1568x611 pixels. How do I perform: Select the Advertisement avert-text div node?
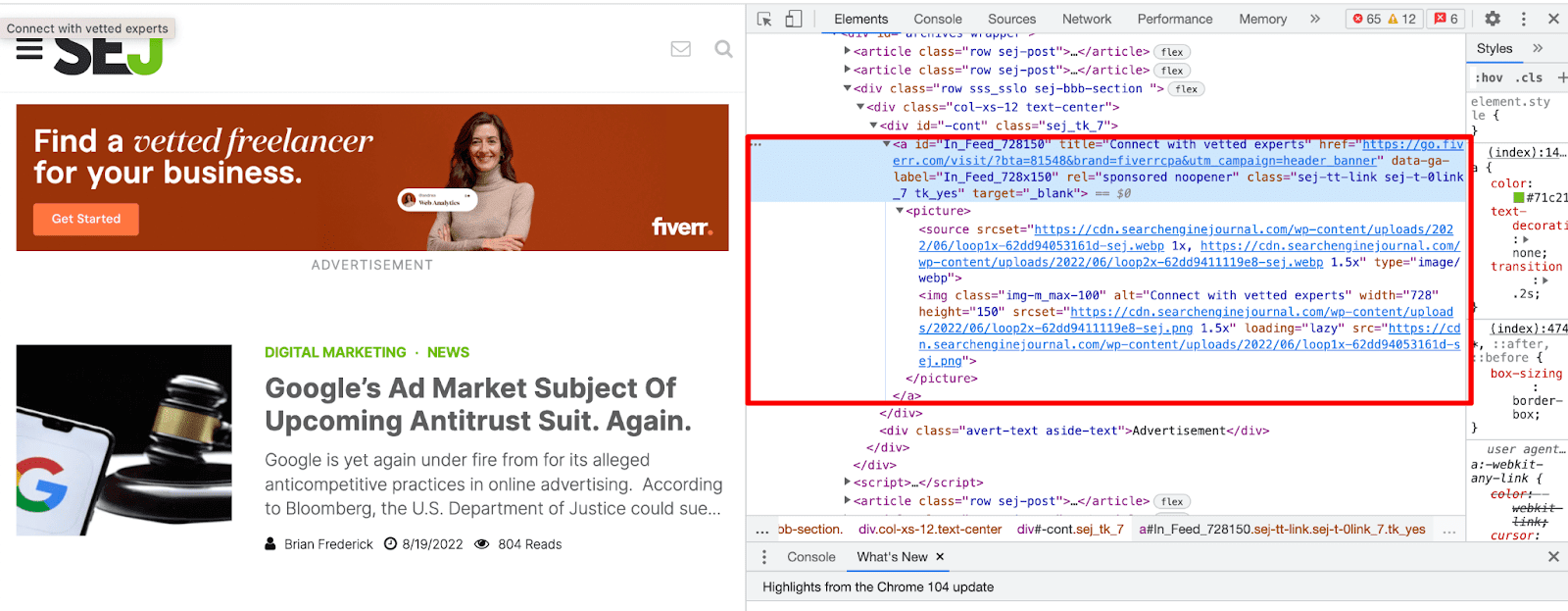point(1074,431)
